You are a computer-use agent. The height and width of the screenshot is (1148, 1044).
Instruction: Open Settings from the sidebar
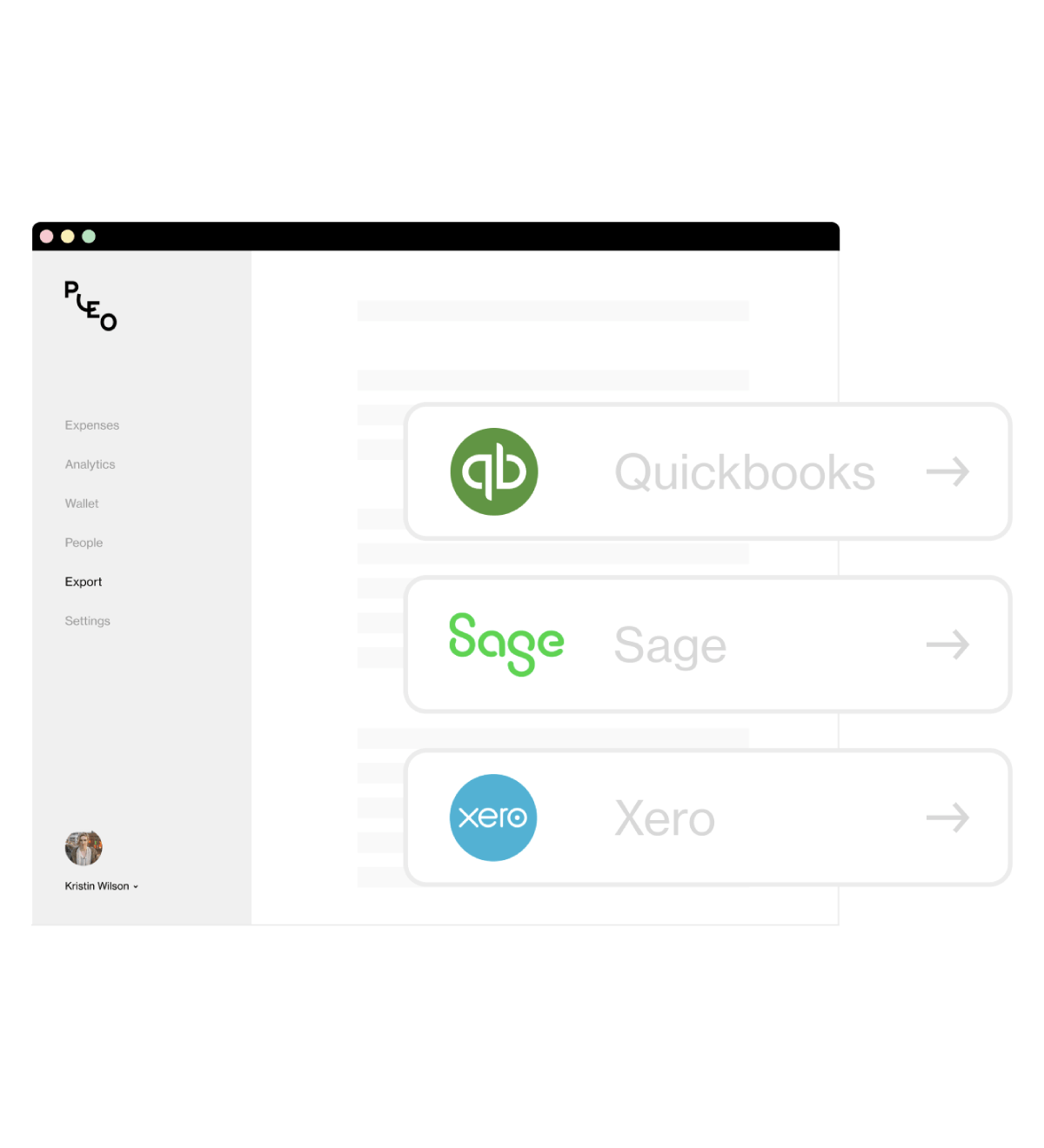pos(88,621)
